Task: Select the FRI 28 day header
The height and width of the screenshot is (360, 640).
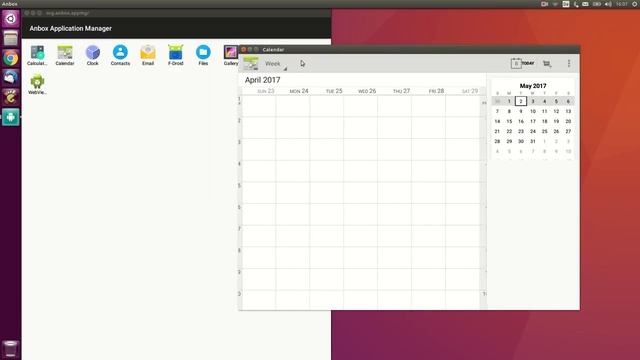Action: coord(436,91)
